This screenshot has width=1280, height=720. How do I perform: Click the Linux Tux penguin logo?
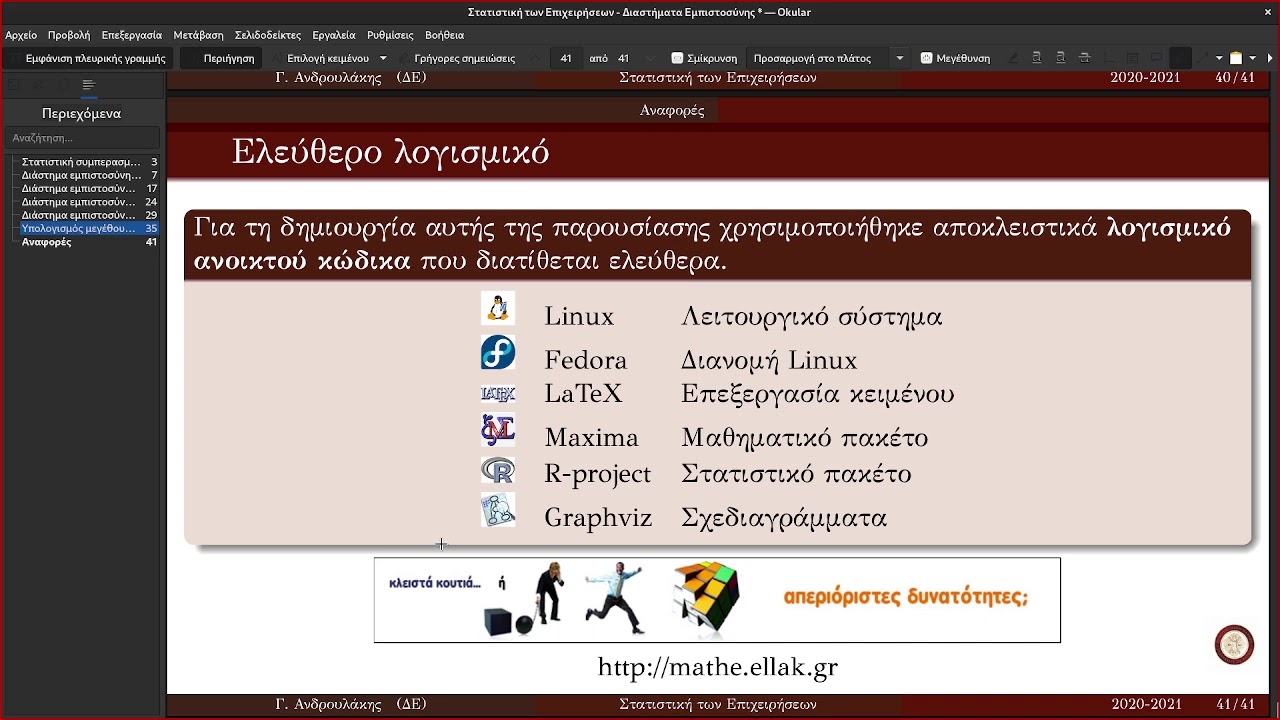[x=498, y=308]
